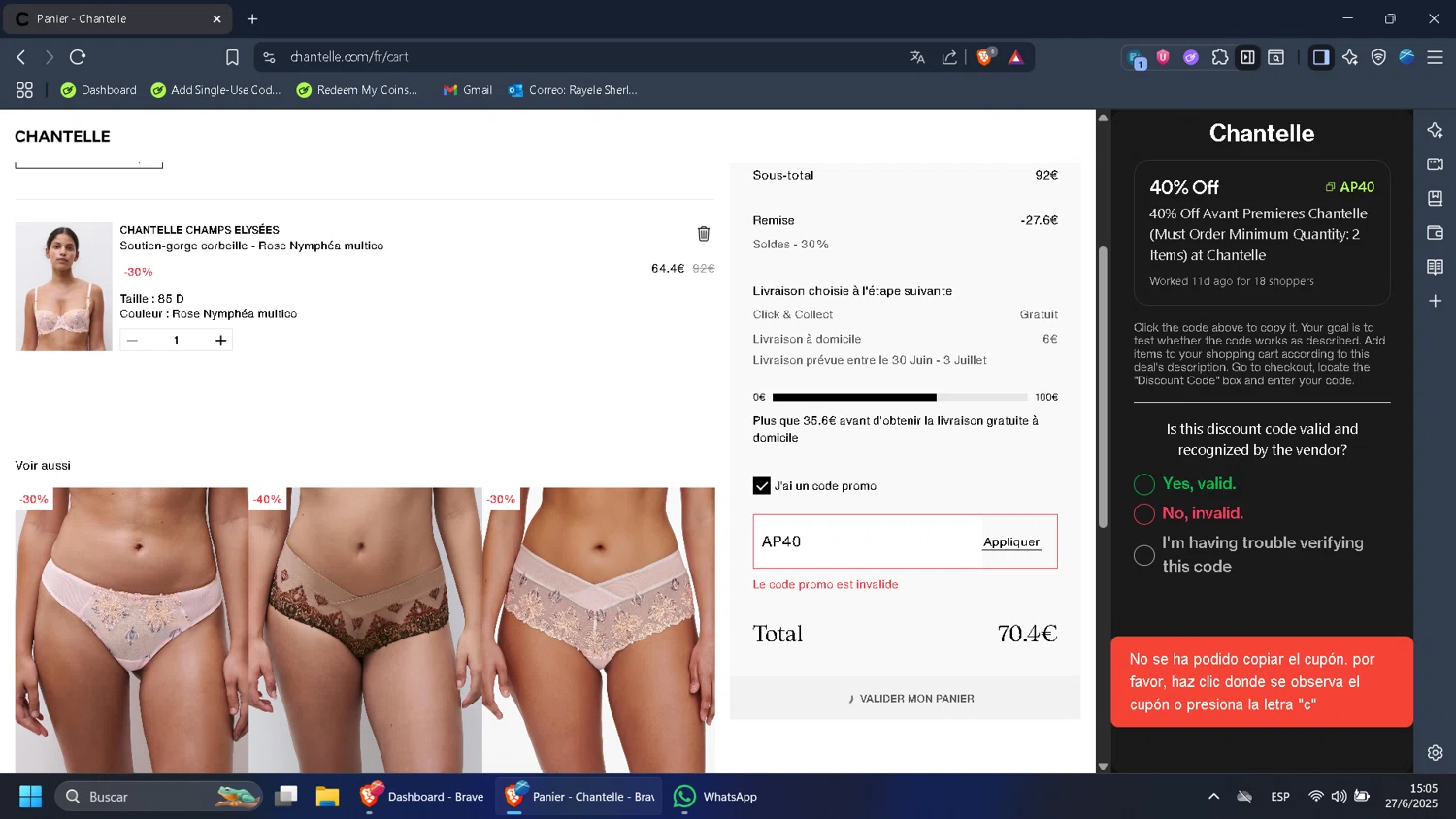Click the page vertical scrollbar
Viewport: 1456px width, 819px height.
coord(1103,388)
